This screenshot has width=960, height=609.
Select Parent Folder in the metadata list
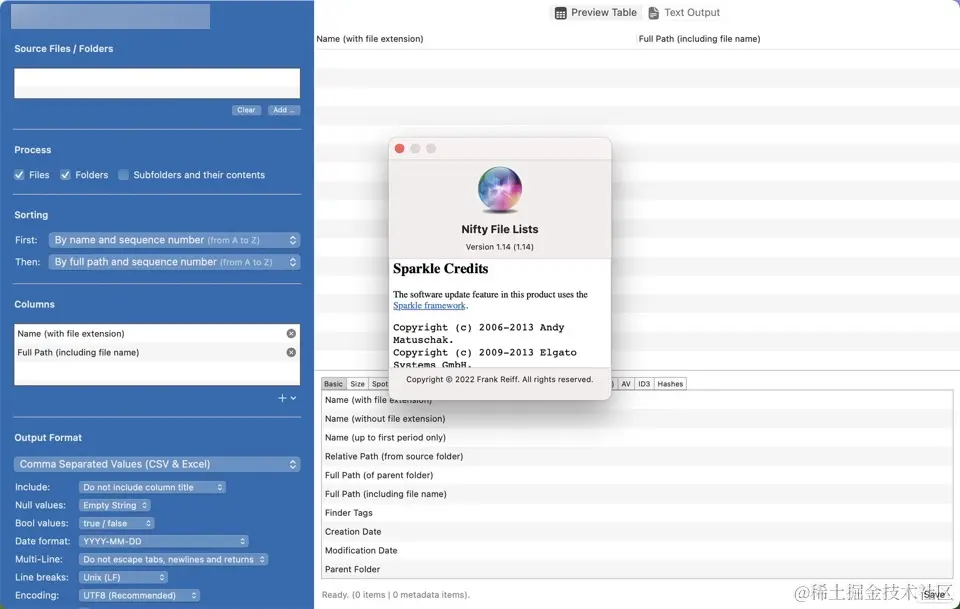pos(637,569)
